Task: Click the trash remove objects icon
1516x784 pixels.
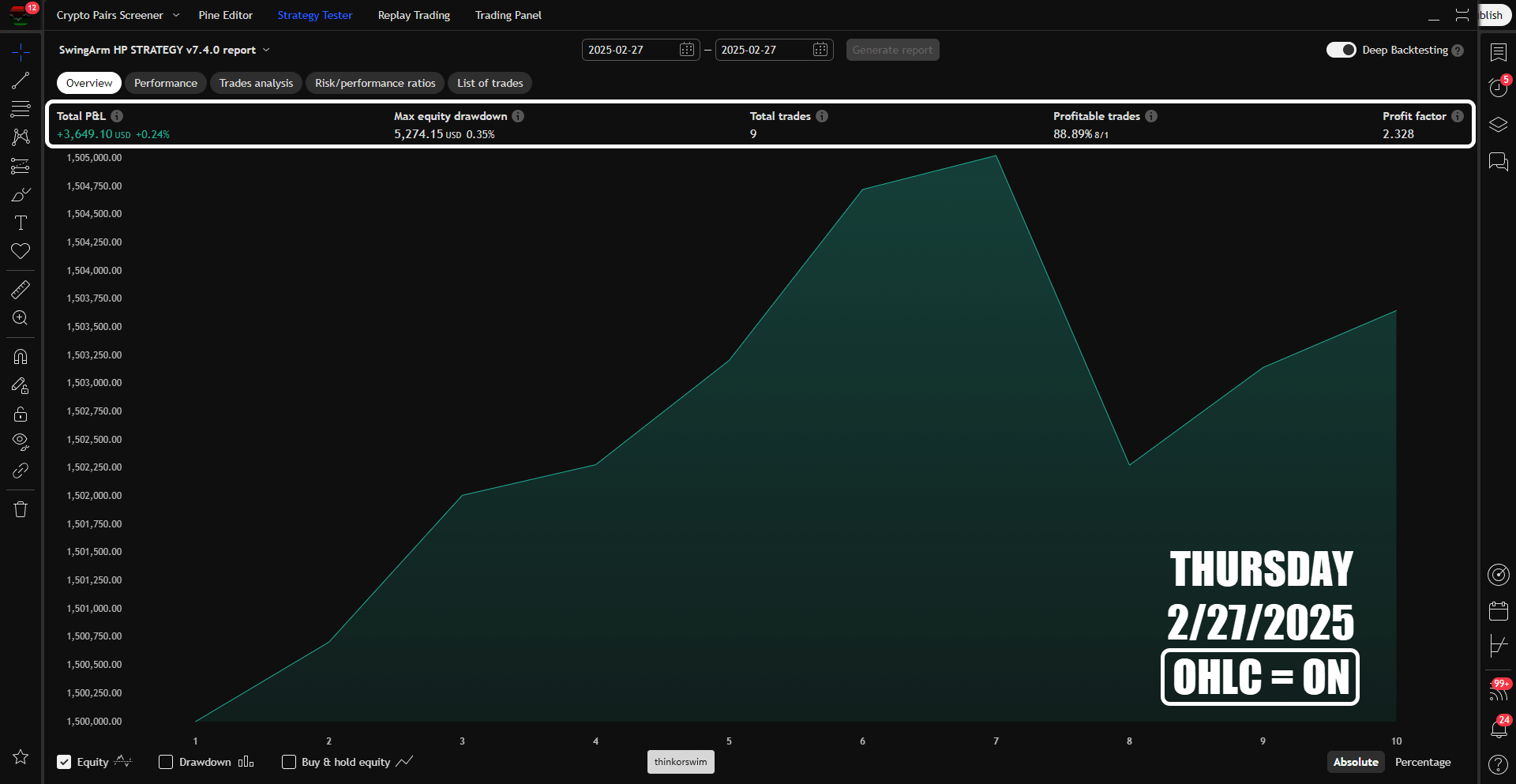Action: (x=21, y=509)
